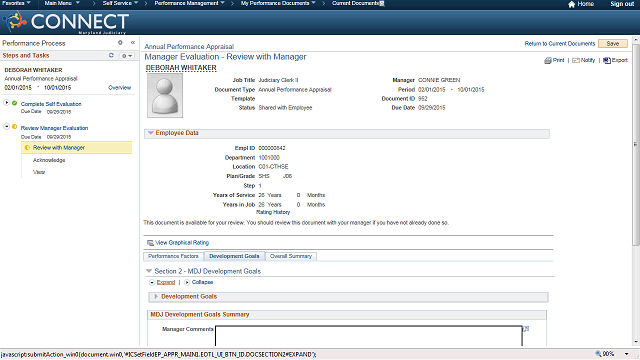Click the manager name CONNIE GREEN

(439, 80)
